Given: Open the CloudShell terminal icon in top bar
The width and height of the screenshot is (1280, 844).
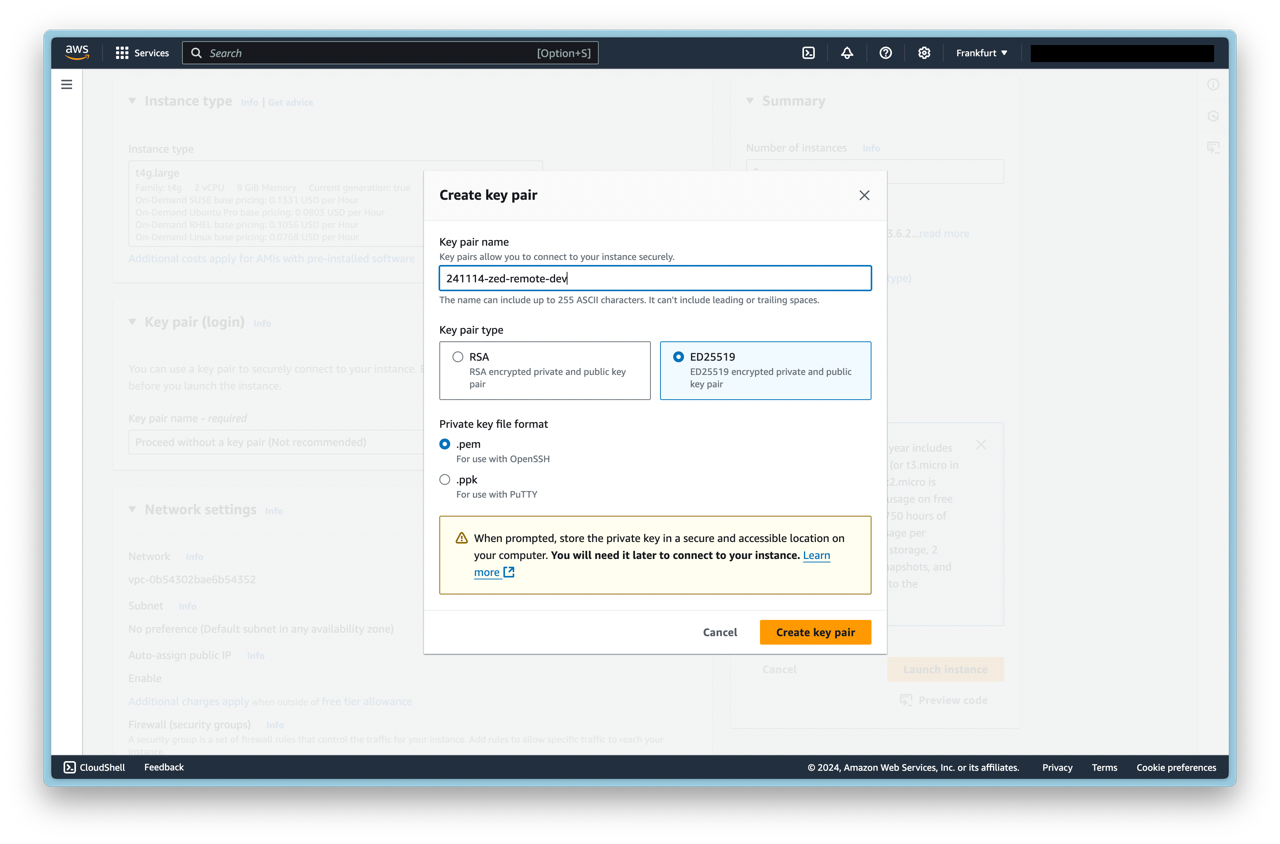Looking at the screenshot, I should pos(808,52).
